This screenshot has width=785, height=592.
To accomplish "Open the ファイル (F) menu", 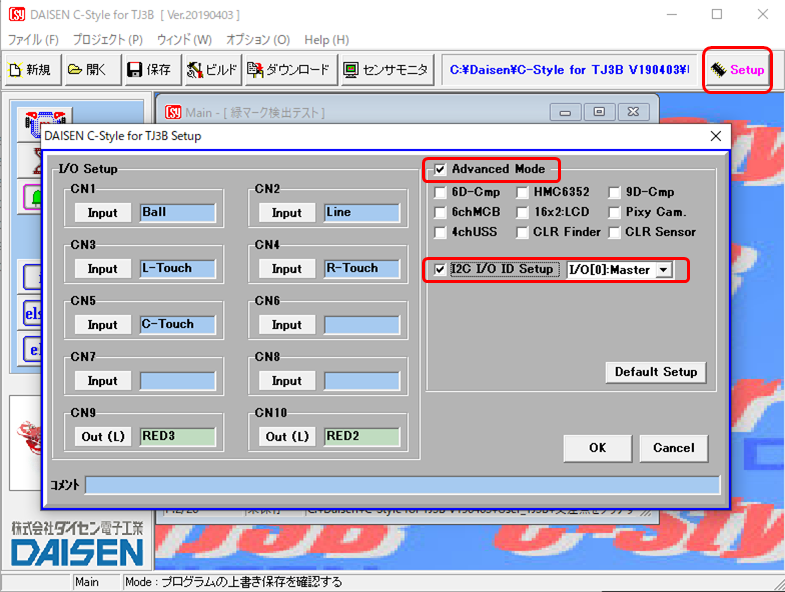I will (33, 40).
